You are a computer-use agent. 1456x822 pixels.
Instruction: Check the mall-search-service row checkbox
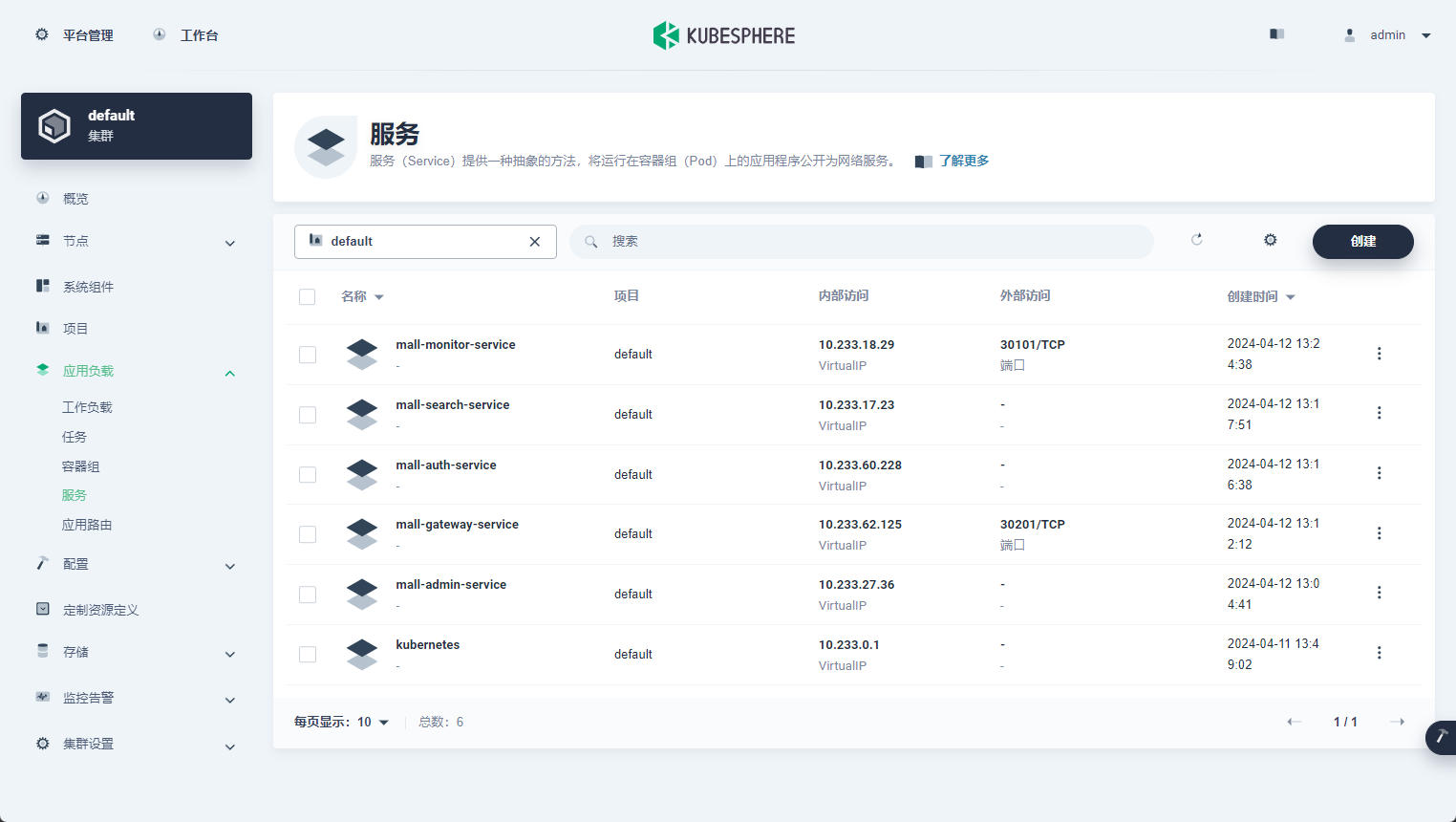(308, 415)
